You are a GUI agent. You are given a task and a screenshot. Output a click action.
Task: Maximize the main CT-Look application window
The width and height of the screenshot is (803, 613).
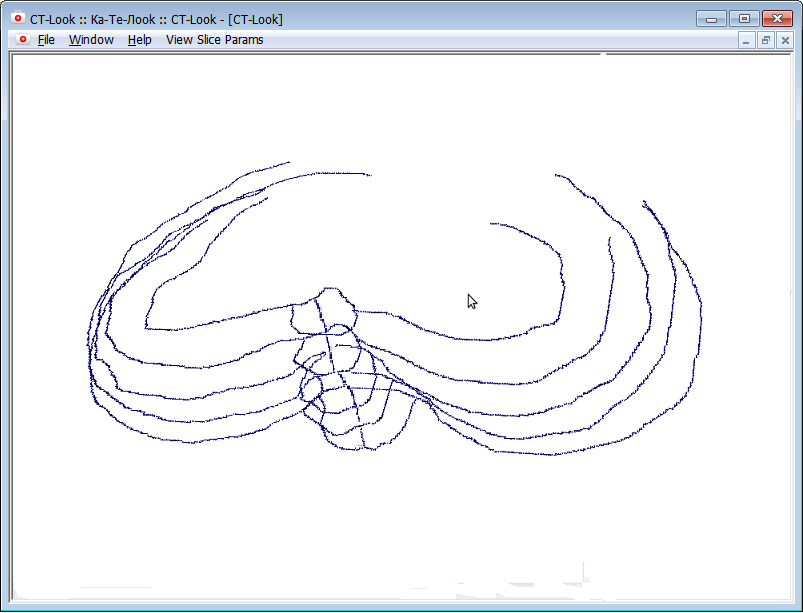[x=744, y=19]
